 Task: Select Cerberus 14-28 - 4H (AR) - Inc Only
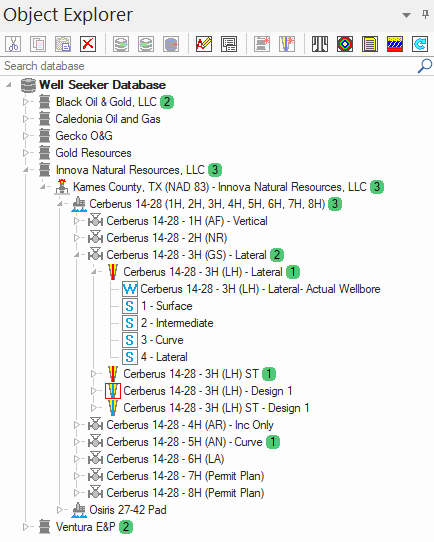click(190, 425)
